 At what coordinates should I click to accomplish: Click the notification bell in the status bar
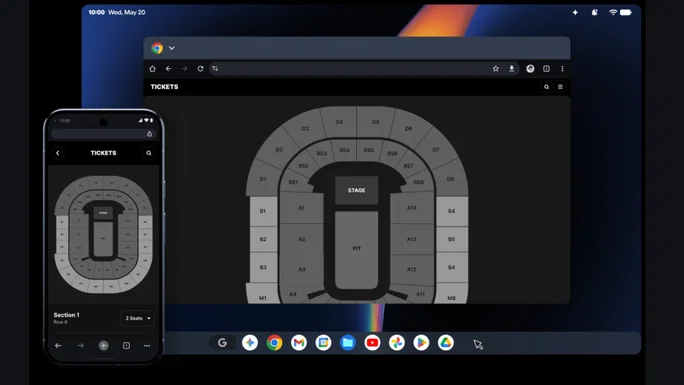[x=594, y=13]
